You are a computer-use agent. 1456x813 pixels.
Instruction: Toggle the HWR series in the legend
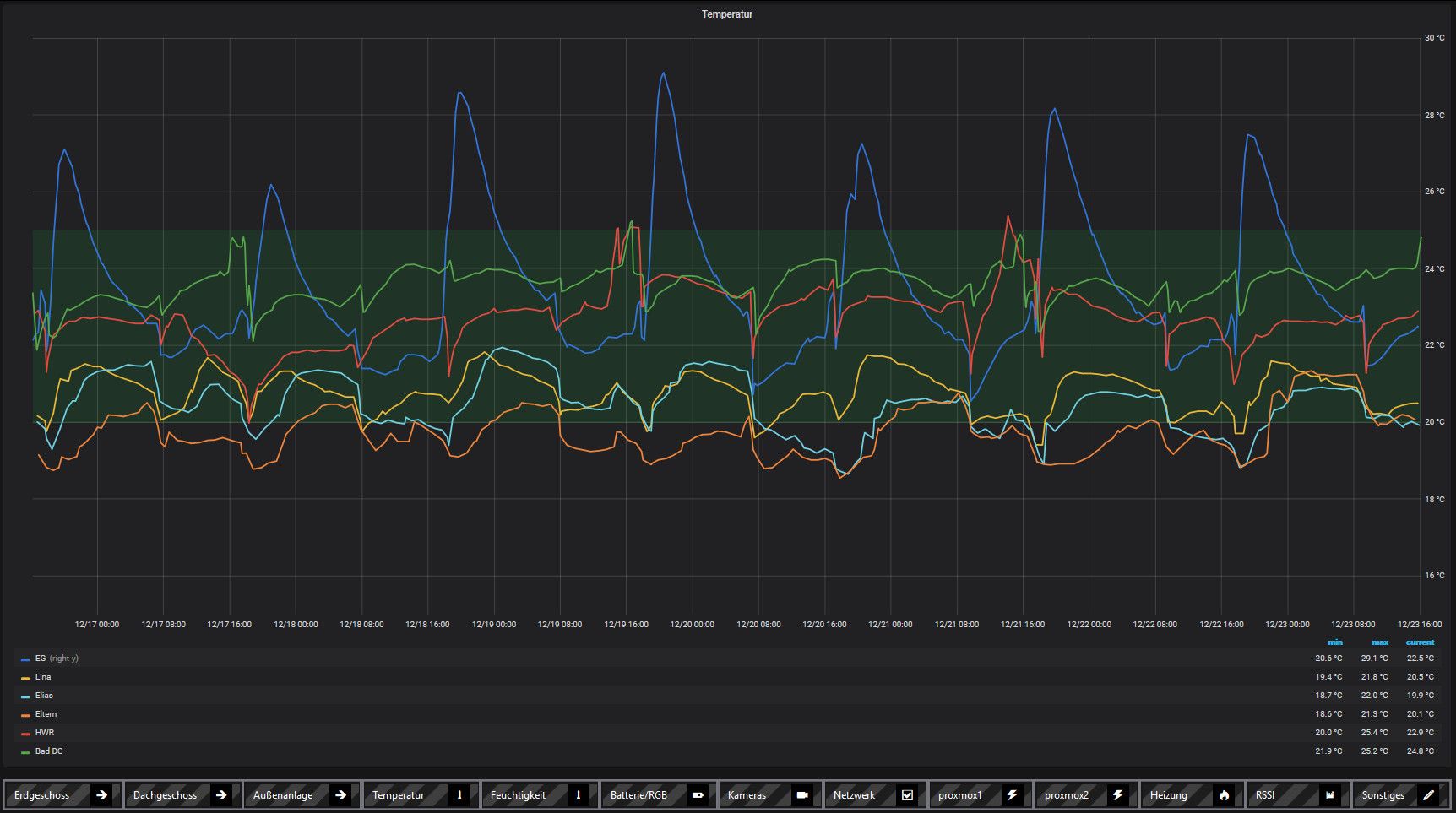click(x=44, y=733)
